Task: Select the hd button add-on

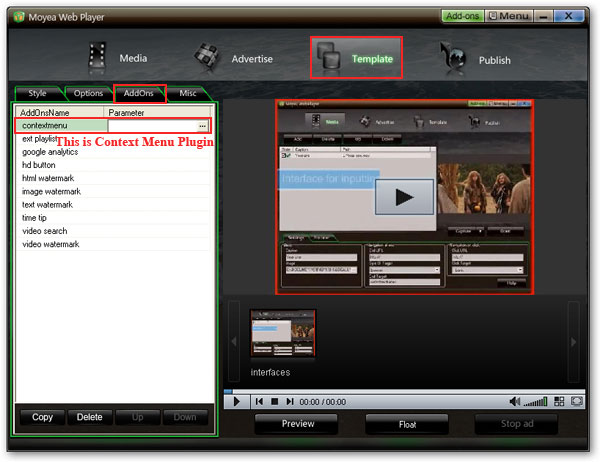Action: (113, 165)
